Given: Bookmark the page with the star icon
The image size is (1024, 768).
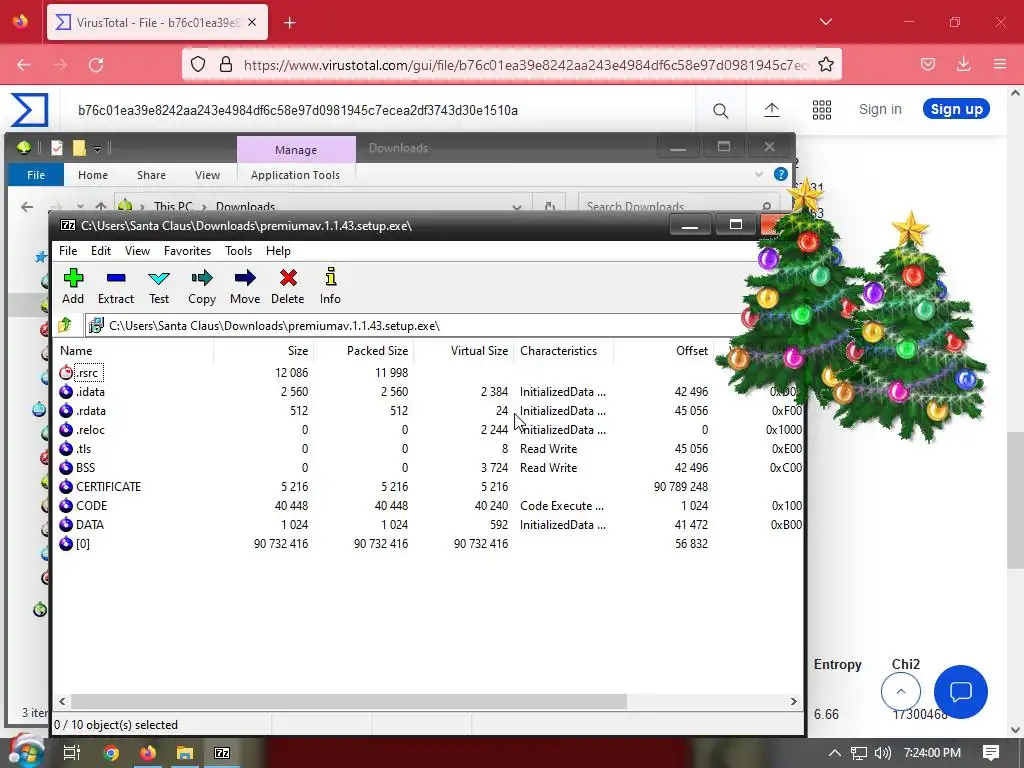Looking at the screenshot, I should (826, 64).
